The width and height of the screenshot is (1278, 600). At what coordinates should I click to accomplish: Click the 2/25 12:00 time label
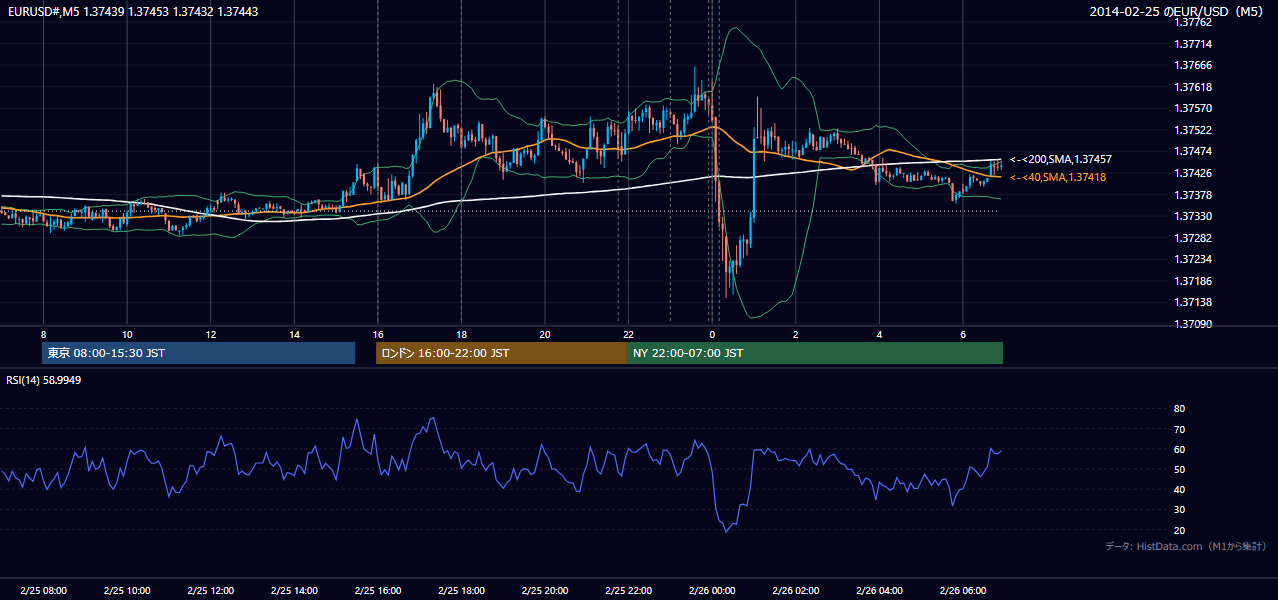(211, 591)
